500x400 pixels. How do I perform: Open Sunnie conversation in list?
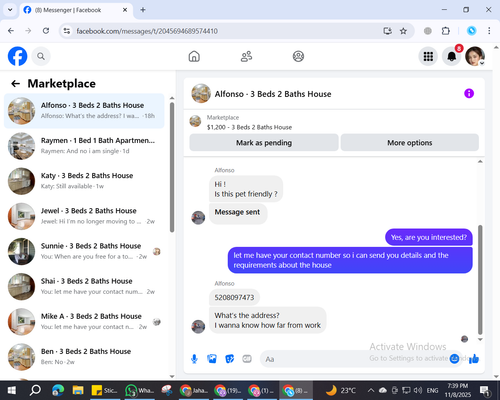pos(84,251)
